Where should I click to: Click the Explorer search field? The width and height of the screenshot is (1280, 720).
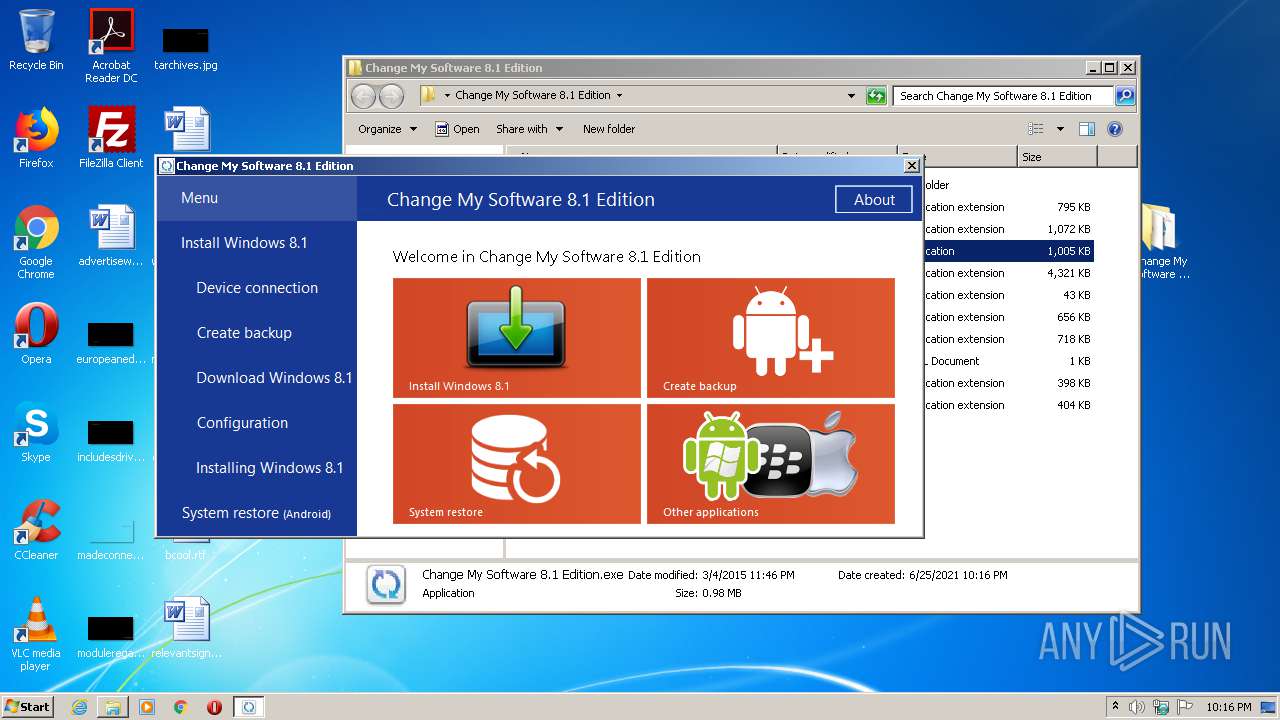click(1003, 96)
